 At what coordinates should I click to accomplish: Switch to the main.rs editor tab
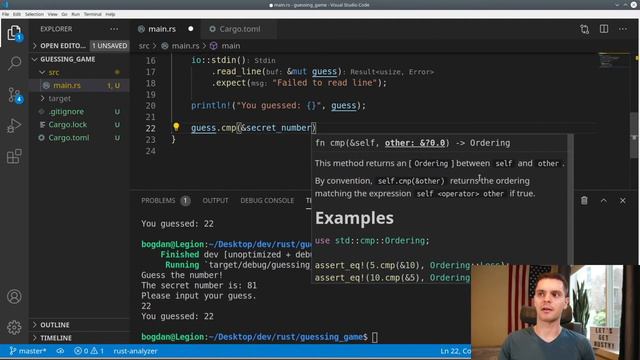point(162,29)
